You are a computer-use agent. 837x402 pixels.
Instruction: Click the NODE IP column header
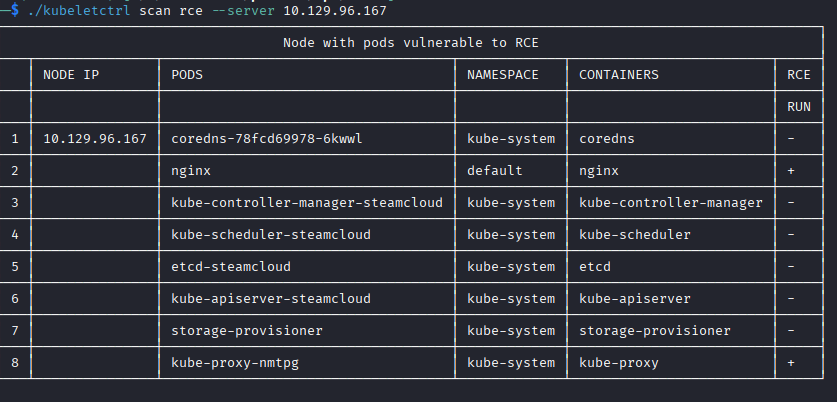pyautogui.click(x=71, y=75)
